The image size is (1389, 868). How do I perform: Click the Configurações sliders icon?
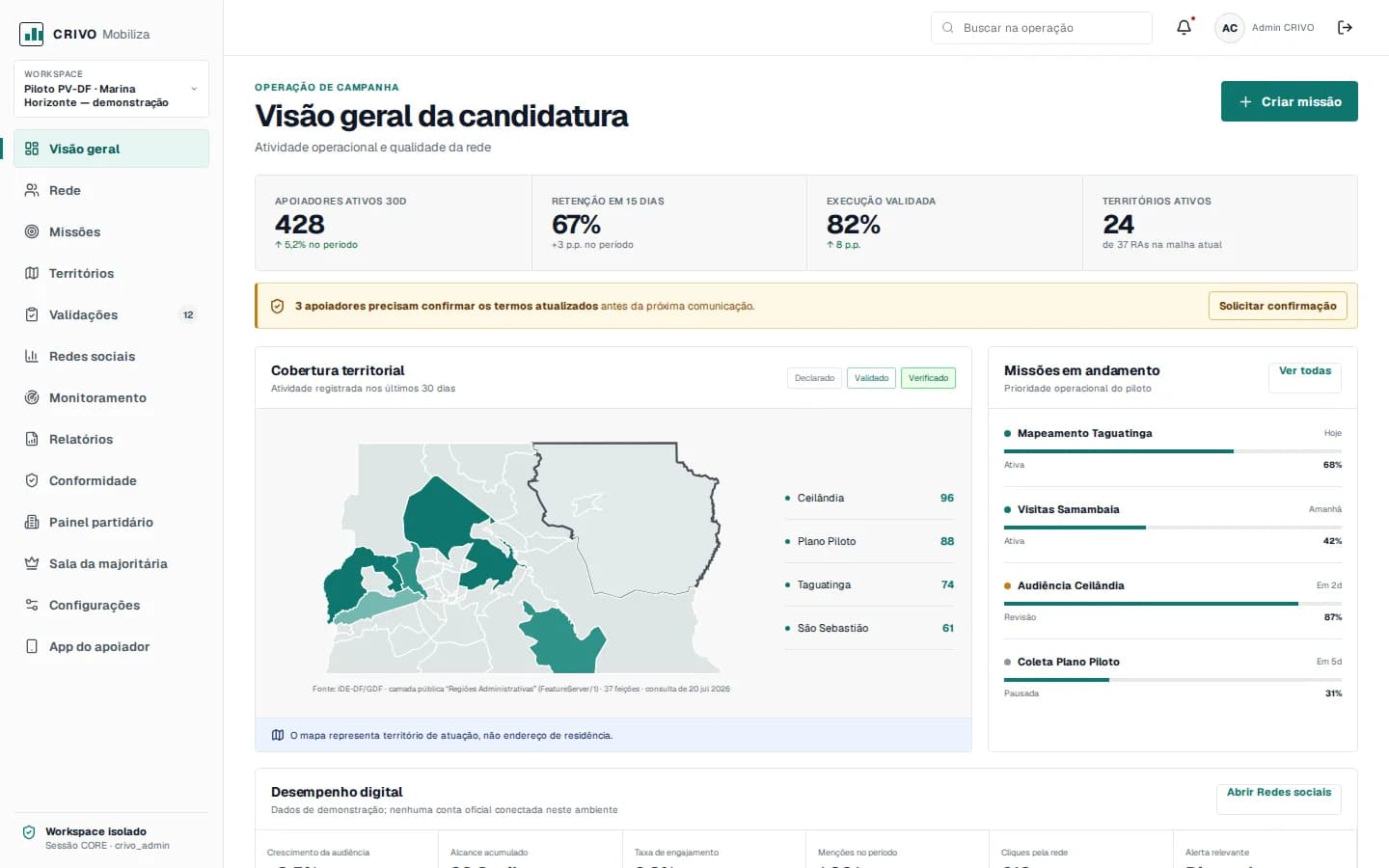pyautogui.click(x=32, y=605)
